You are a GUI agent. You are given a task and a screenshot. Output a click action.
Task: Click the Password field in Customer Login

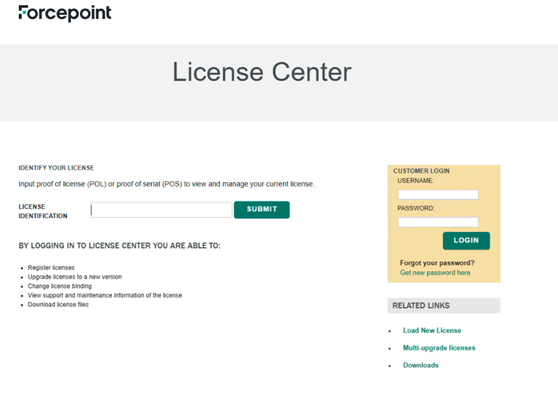[438, 222]
